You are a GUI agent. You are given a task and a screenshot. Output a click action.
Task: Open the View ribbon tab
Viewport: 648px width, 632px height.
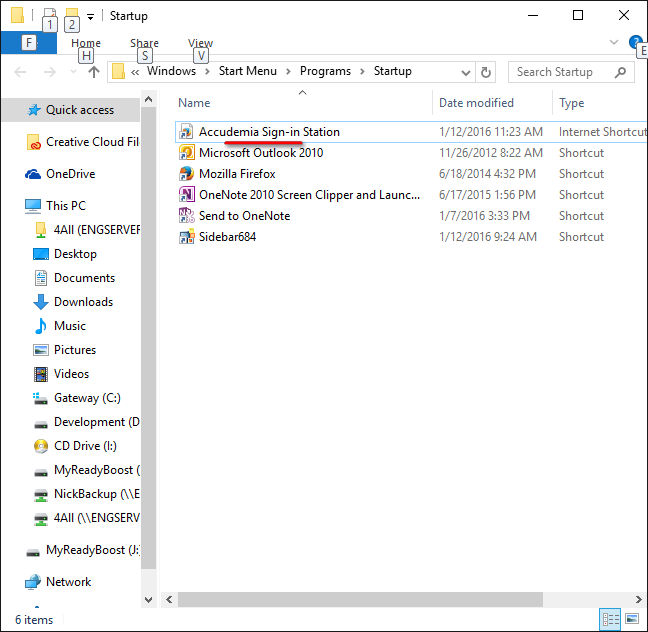pos(200,43)
